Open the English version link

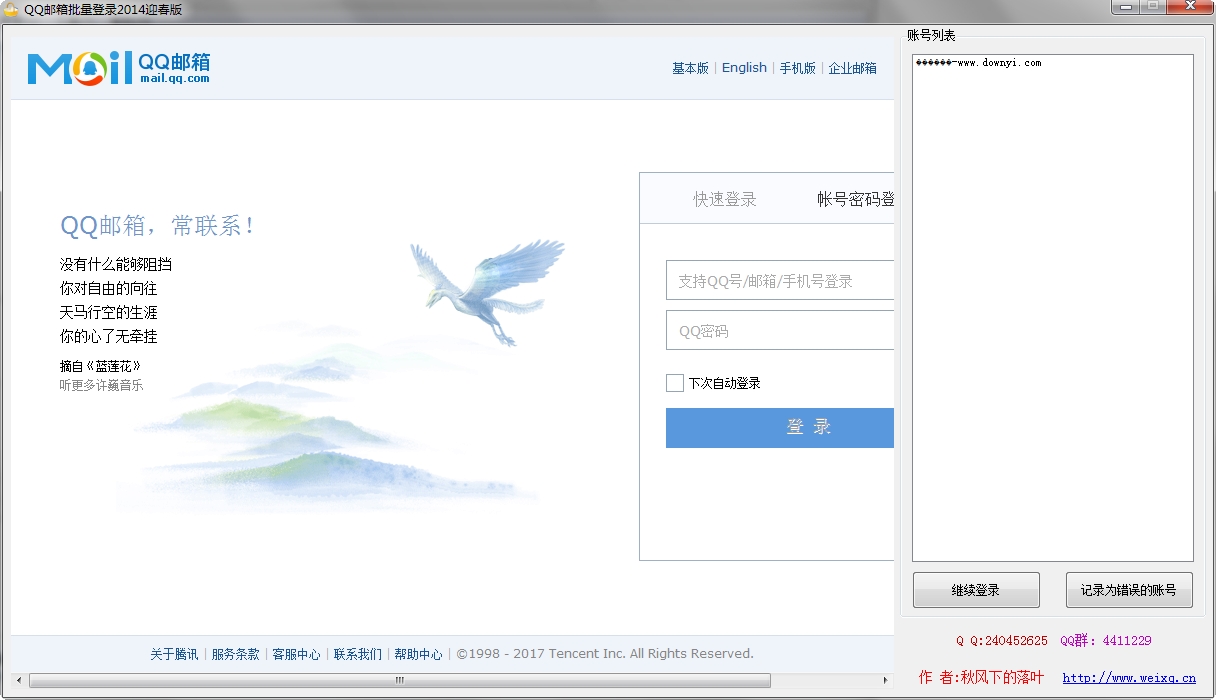tap(744, 67)
